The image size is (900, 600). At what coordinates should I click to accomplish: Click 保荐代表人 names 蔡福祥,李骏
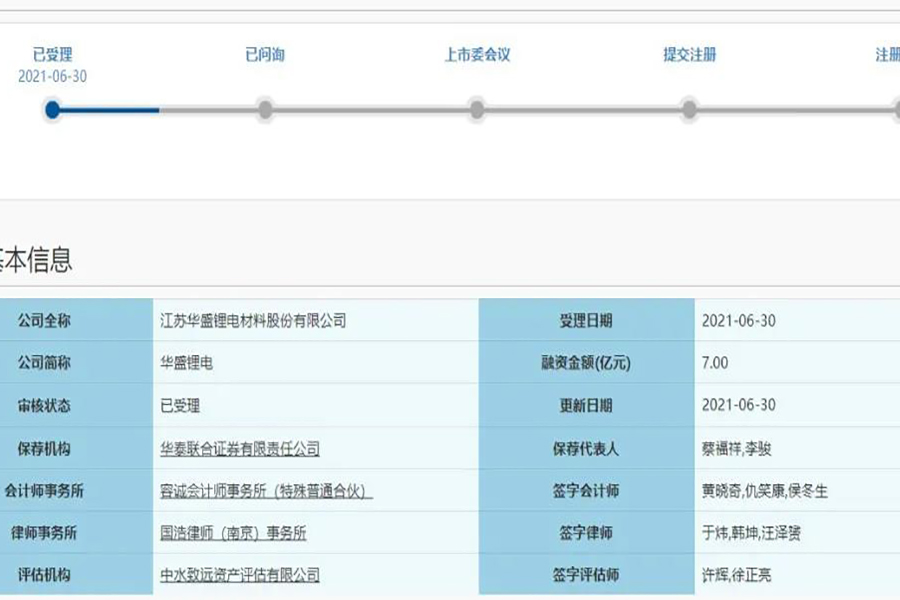[x=736, y=448]
